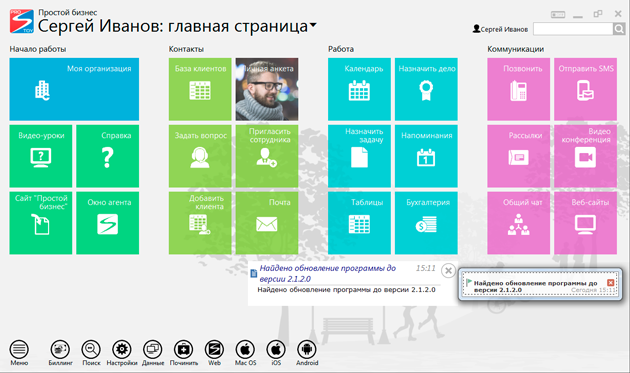Open the update found notification link
Viewport: 630px width, 373px height.
coord(327,273)
